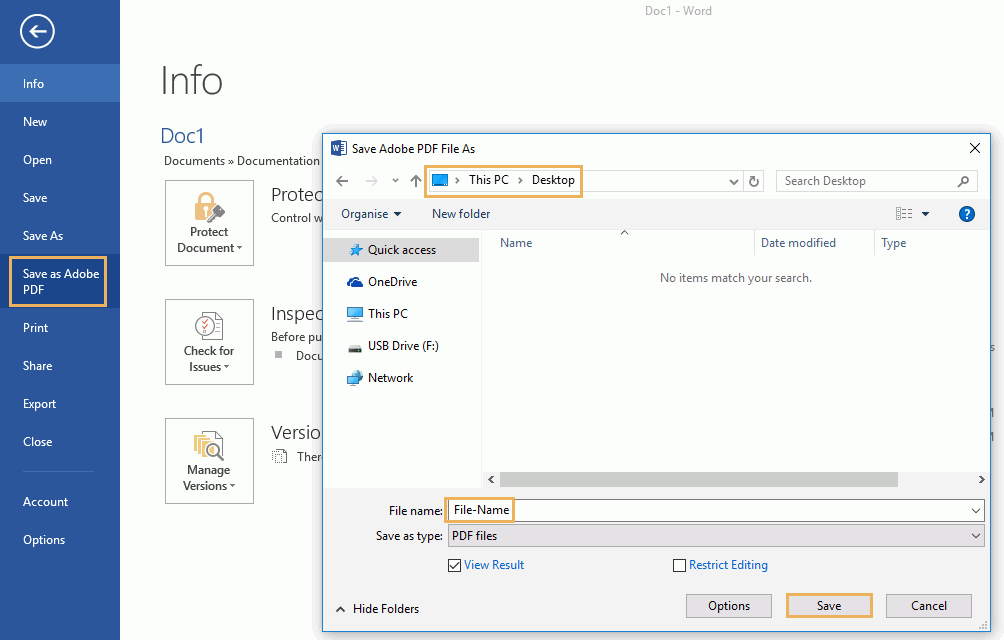Screen dimensions: 1004x640
Task: Collapse with Hide Folders
Action: pos(378,609)
